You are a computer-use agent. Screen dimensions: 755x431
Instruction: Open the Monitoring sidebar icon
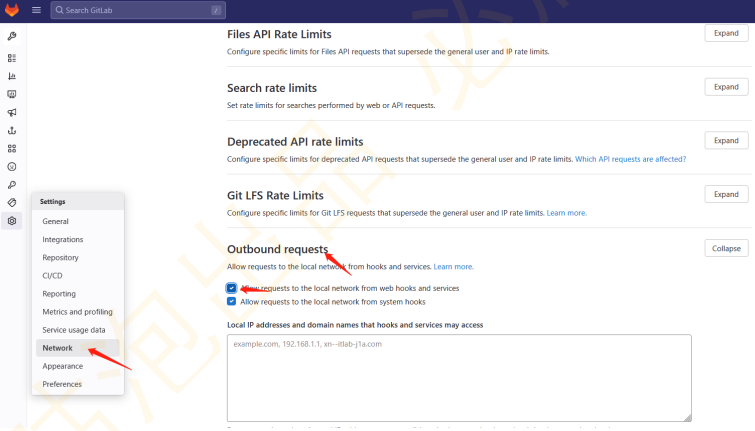tap(12, 94)
